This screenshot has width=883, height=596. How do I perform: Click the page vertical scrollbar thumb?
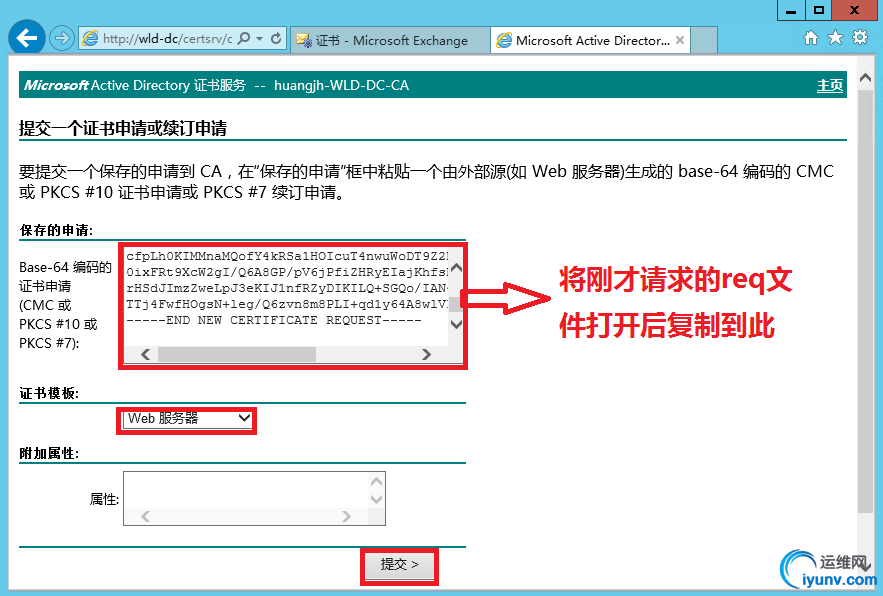click(866, 301)
